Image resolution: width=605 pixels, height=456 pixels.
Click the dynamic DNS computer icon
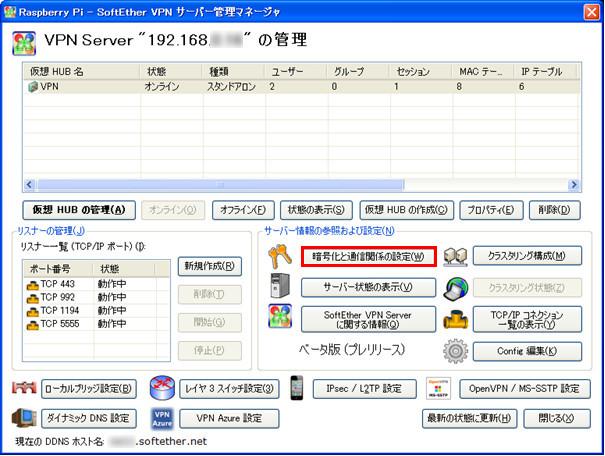tap(24, 418)
